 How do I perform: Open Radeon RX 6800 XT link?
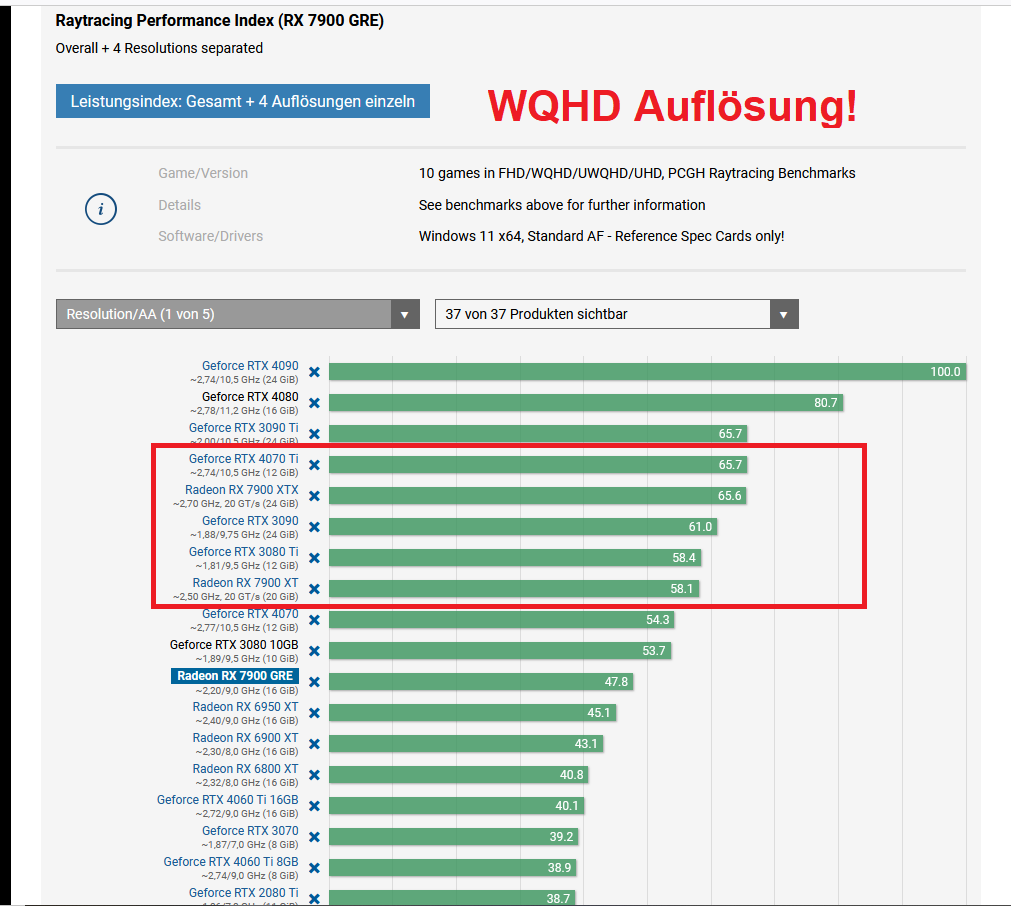(246, 769)
